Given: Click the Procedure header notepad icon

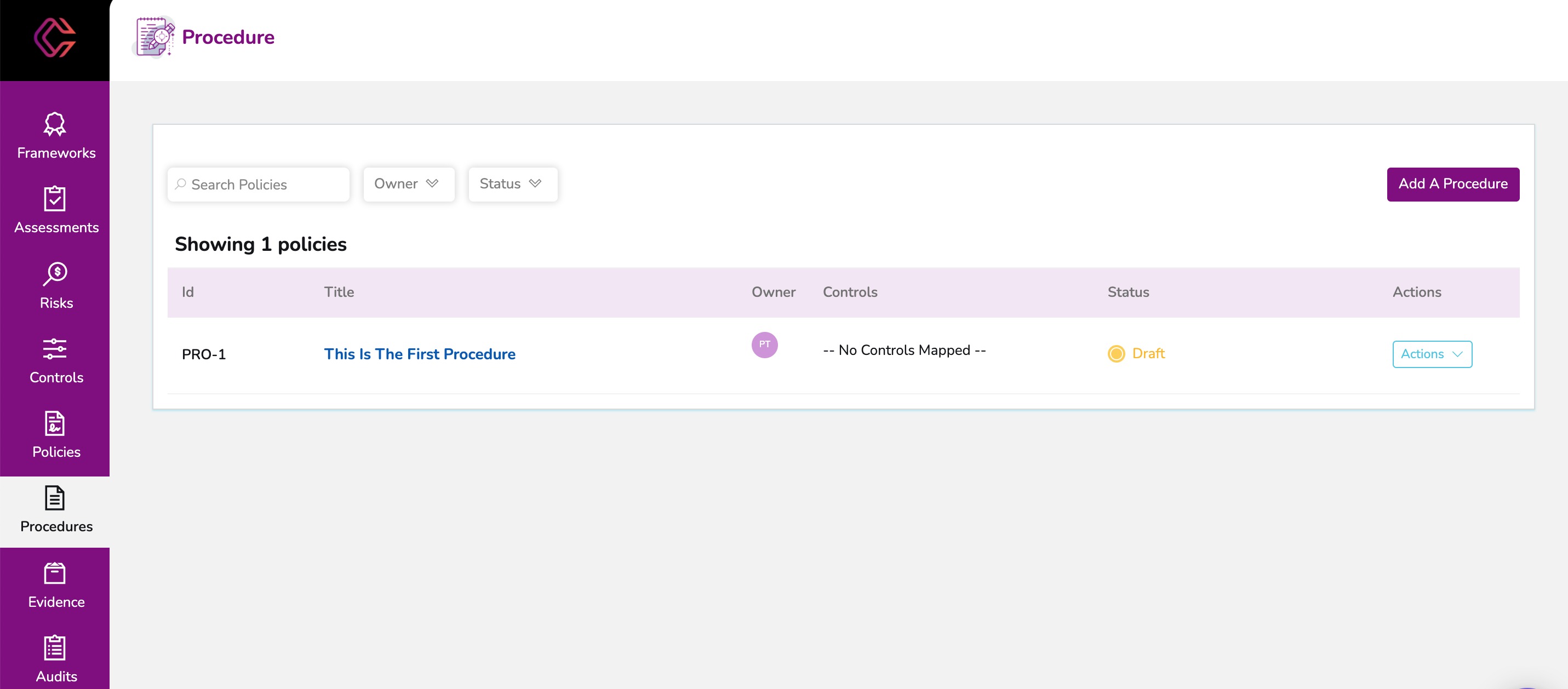Looking at the screenshot, I should click(154, 37).
